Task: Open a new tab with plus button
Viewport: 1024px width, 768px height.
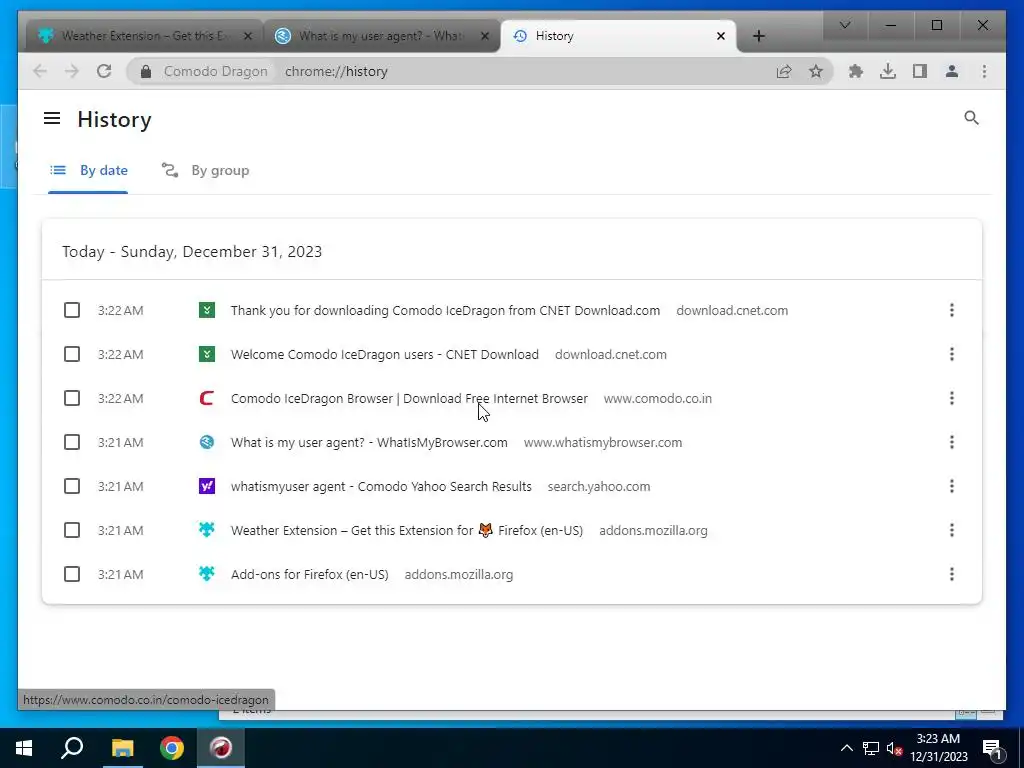Action: coord(758,36)
